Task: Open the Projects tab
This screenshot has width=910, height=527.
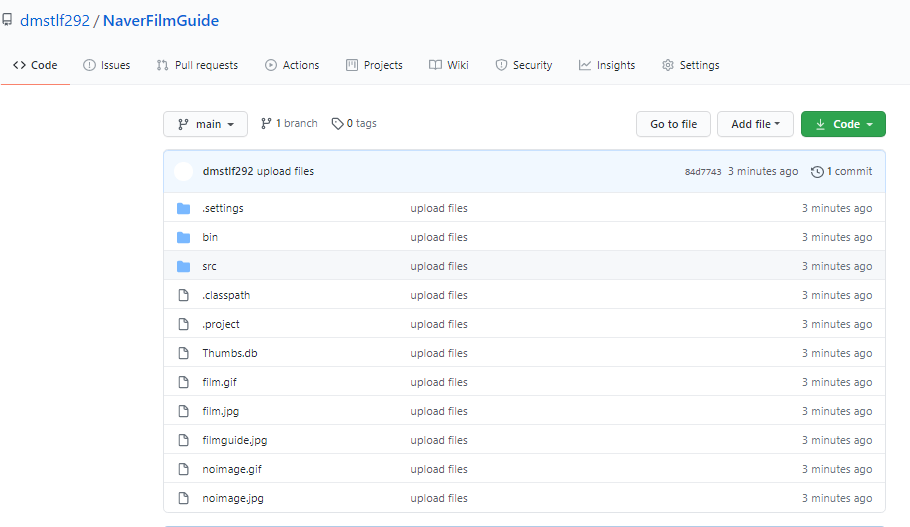Action: tap(374, 65)
